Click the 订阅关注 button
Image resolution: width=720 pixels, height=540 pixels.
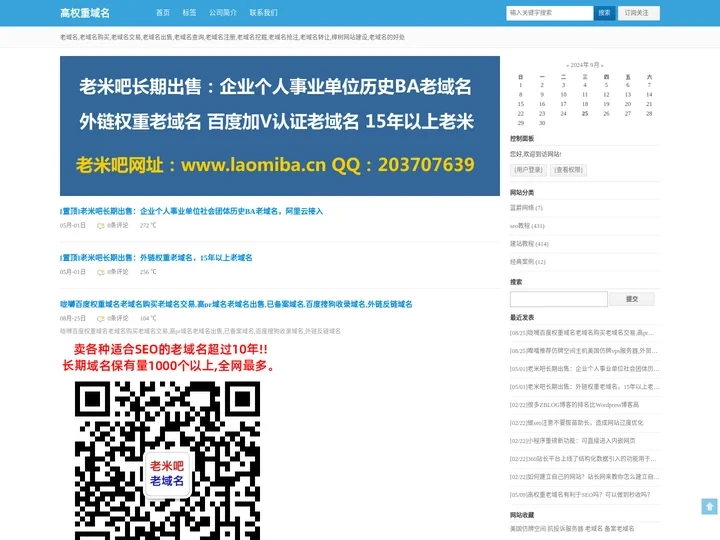pos(639,13)
